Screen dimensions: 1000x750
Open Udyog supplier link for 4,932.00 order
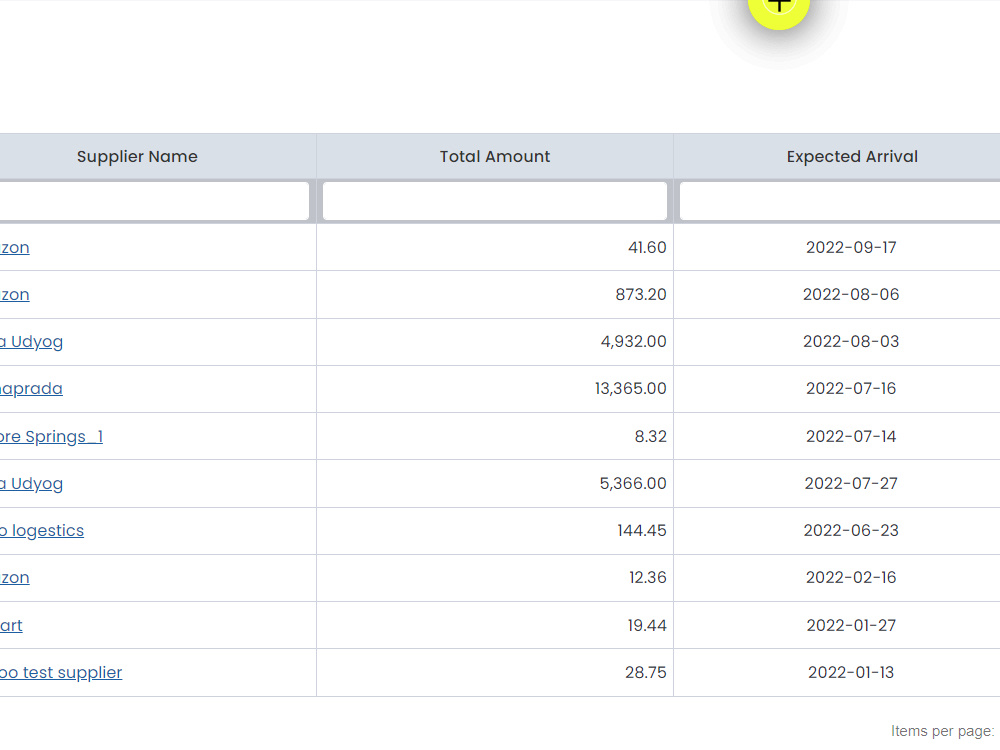[x=31, y=342]
